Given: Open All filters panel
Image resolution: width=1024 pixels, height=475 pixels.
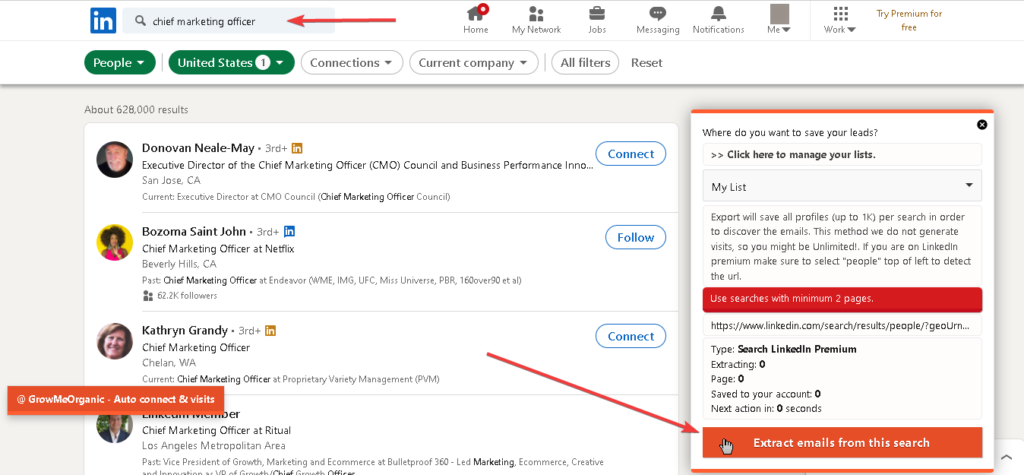Looking at the screenshot, I should [x=585, y=63].
